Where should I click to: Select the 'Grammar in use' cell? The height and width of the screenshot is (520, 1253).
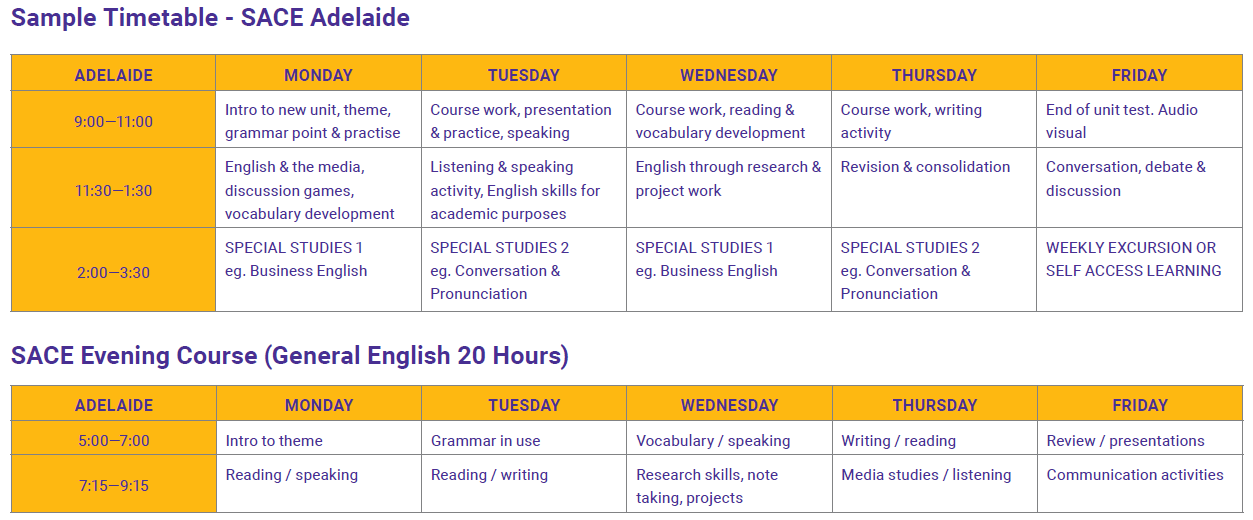pyautogui.click(x=485, y=440)
